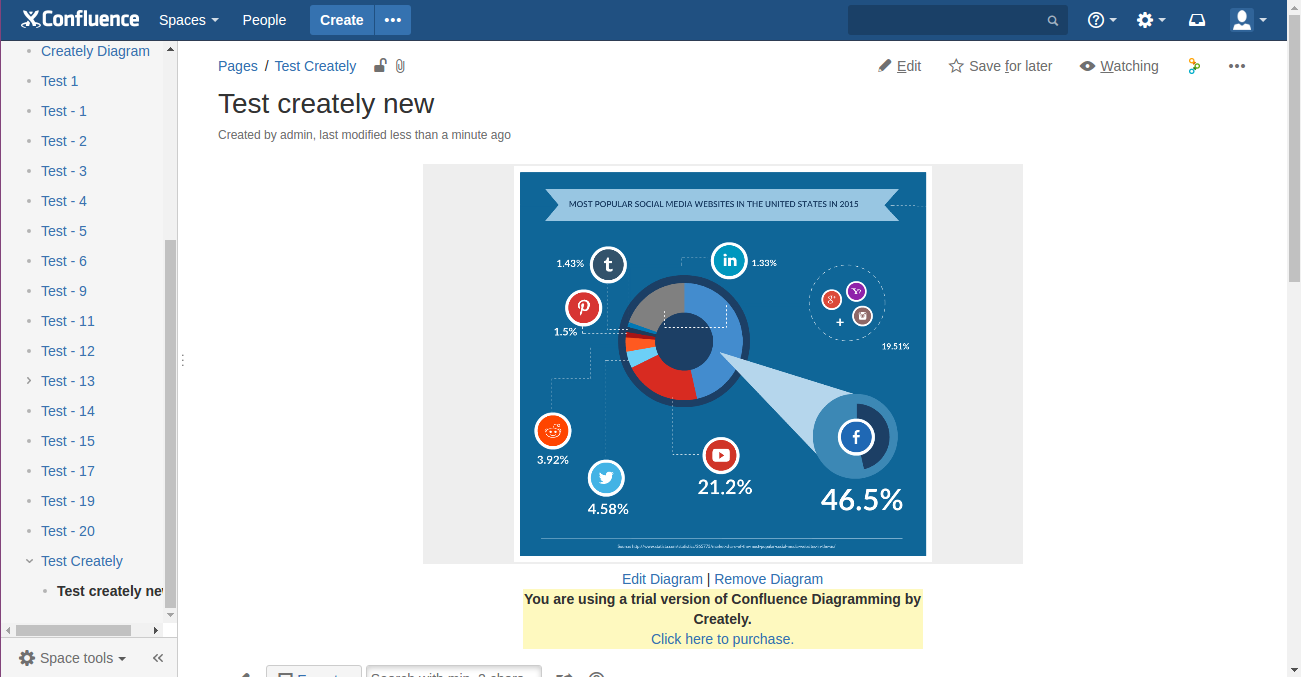
Task: Click the Create button
Action: coord(342,20)
